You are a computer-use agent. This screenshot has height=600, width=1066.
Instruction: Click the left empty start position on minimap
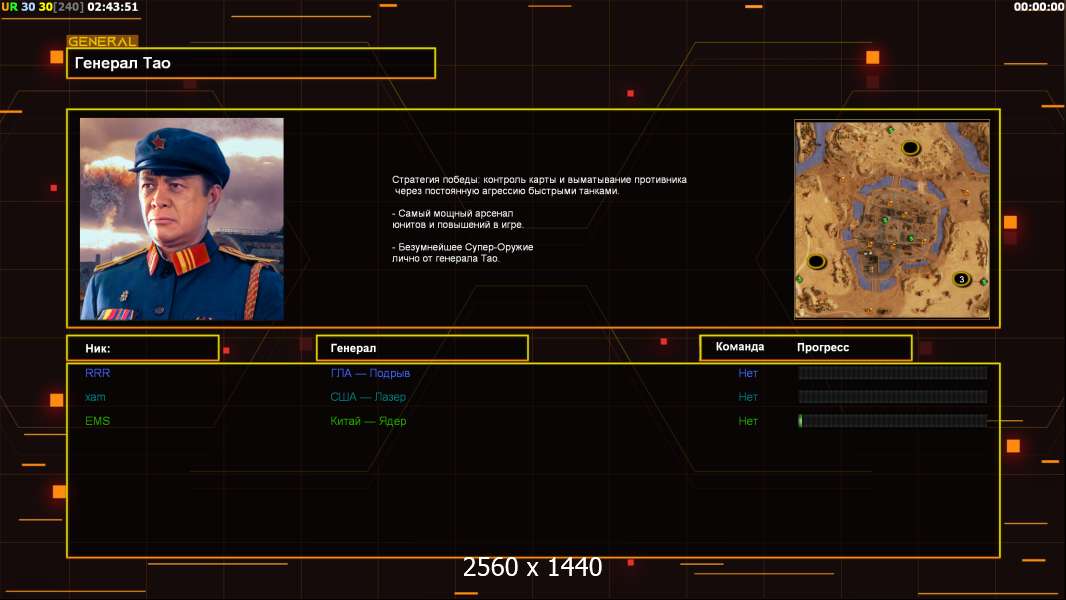(816, 262)
